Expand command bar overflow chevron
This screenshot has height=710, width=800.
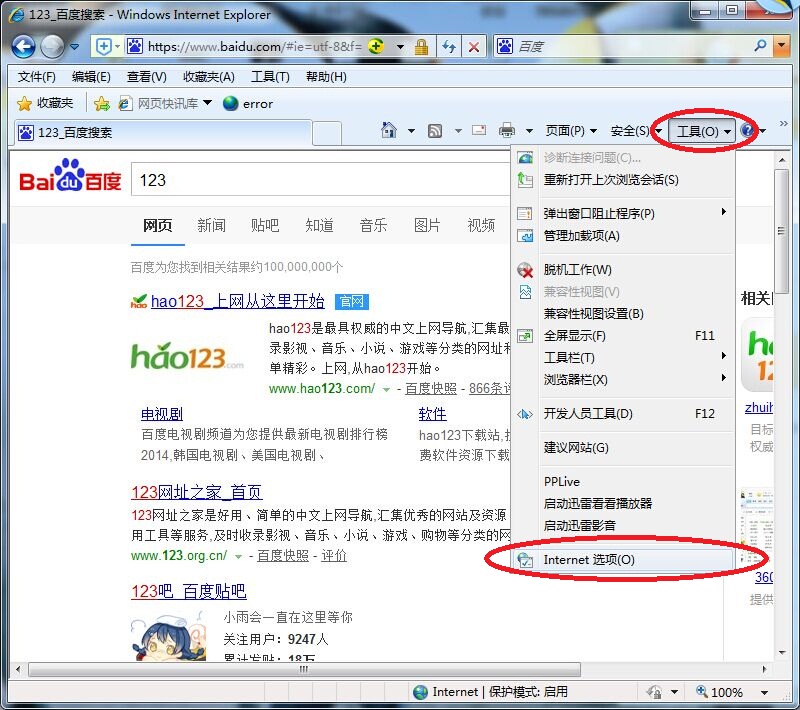783,123
